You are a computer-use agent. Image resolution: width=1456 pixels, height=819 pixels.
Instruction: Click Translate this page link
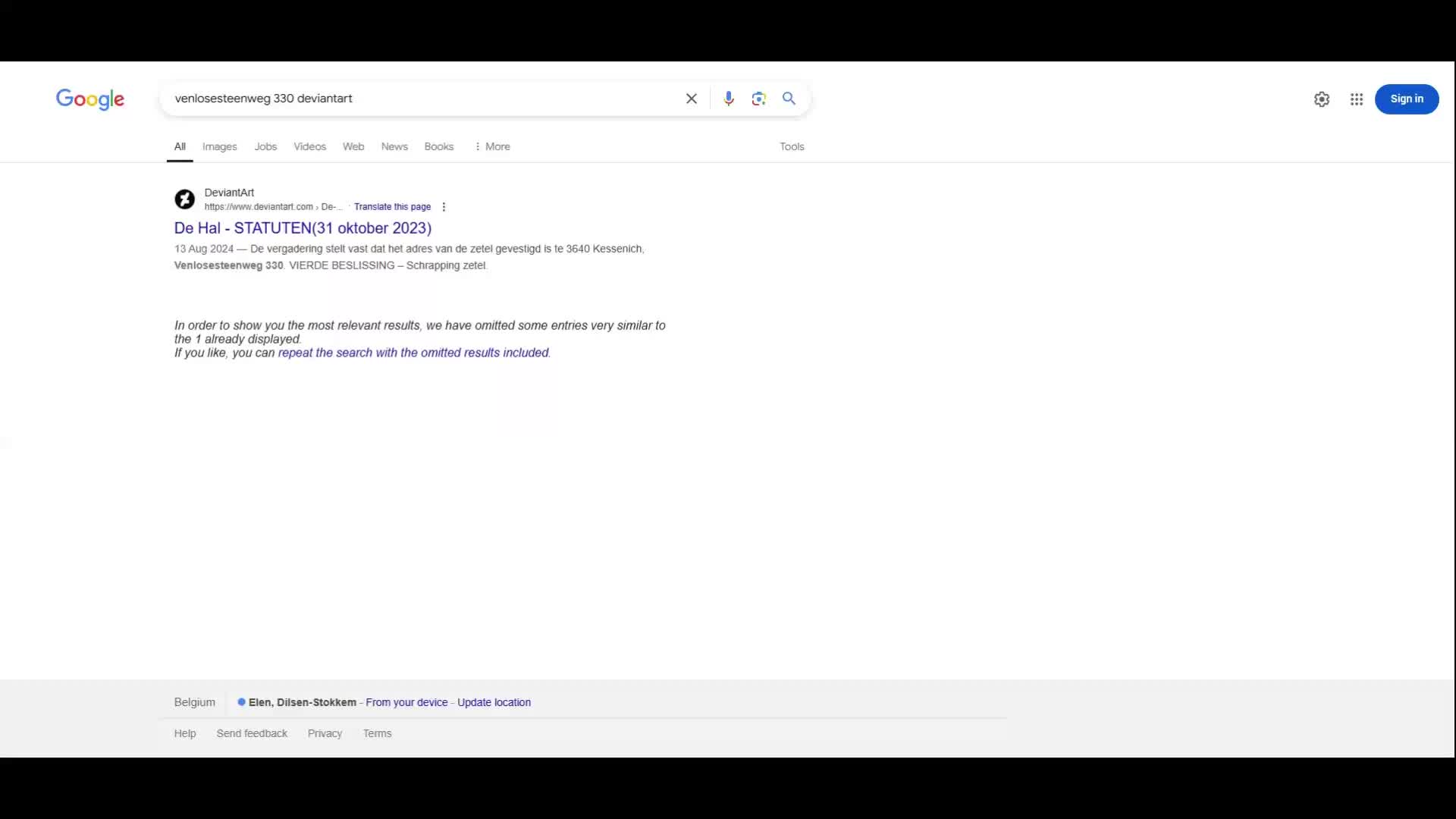392,207
